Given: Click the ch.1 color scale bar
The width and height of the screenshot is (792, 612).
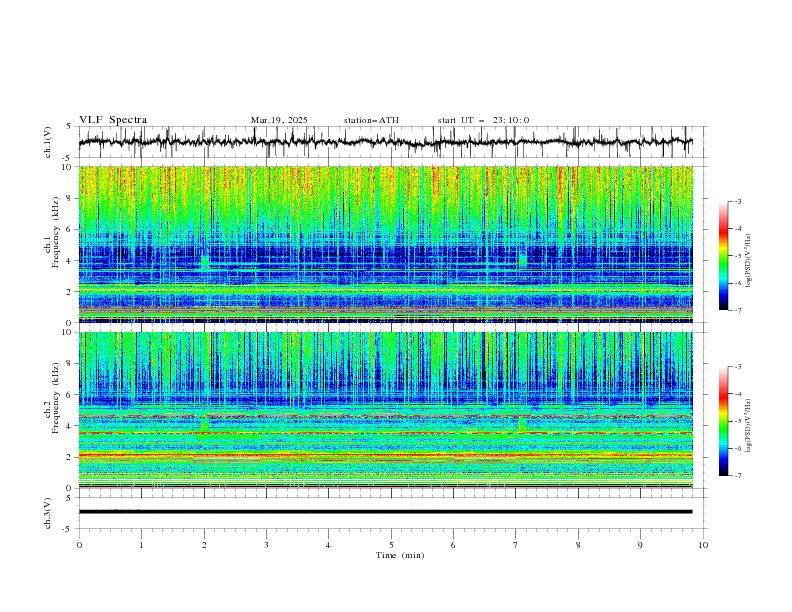Looking at the screenshot, I should [x=723, y=256].
